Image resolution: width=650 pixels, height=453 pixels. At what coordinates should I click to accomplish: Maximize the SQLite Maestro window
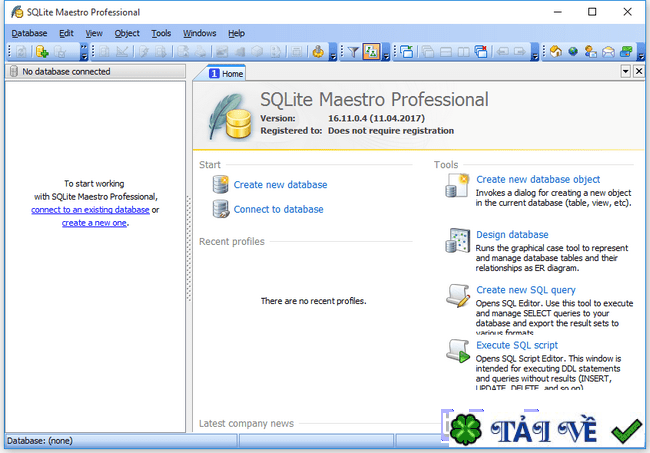(592, 12)
